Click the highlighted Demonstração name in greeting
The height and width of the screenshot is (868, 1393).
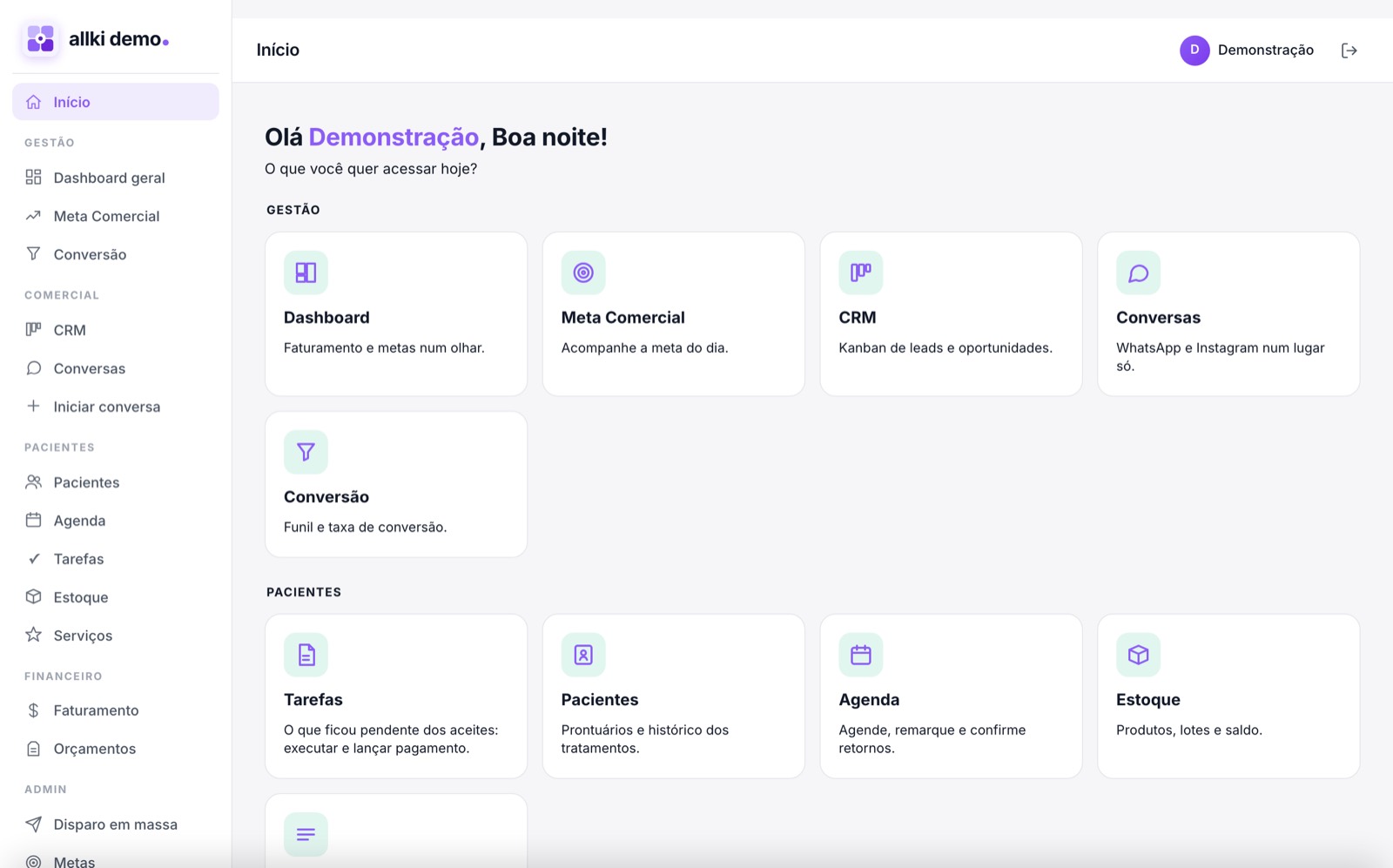click(394, 137)
